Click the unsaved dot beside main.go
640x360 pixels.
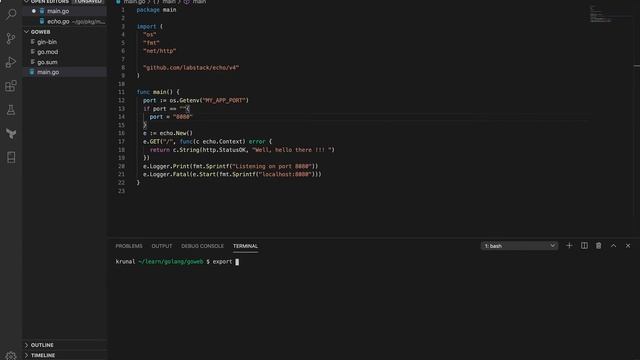click(x=34, y=11)
